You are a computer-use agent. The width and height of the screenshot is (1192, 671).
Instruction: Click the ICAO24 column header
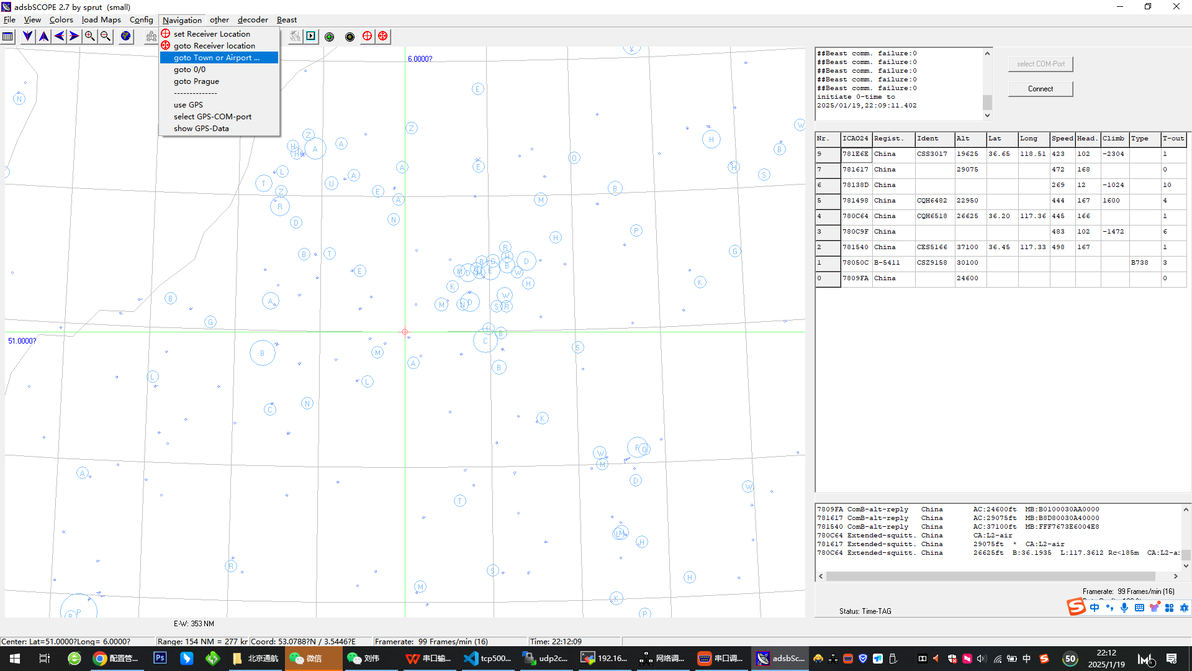(x=855, y=138)
